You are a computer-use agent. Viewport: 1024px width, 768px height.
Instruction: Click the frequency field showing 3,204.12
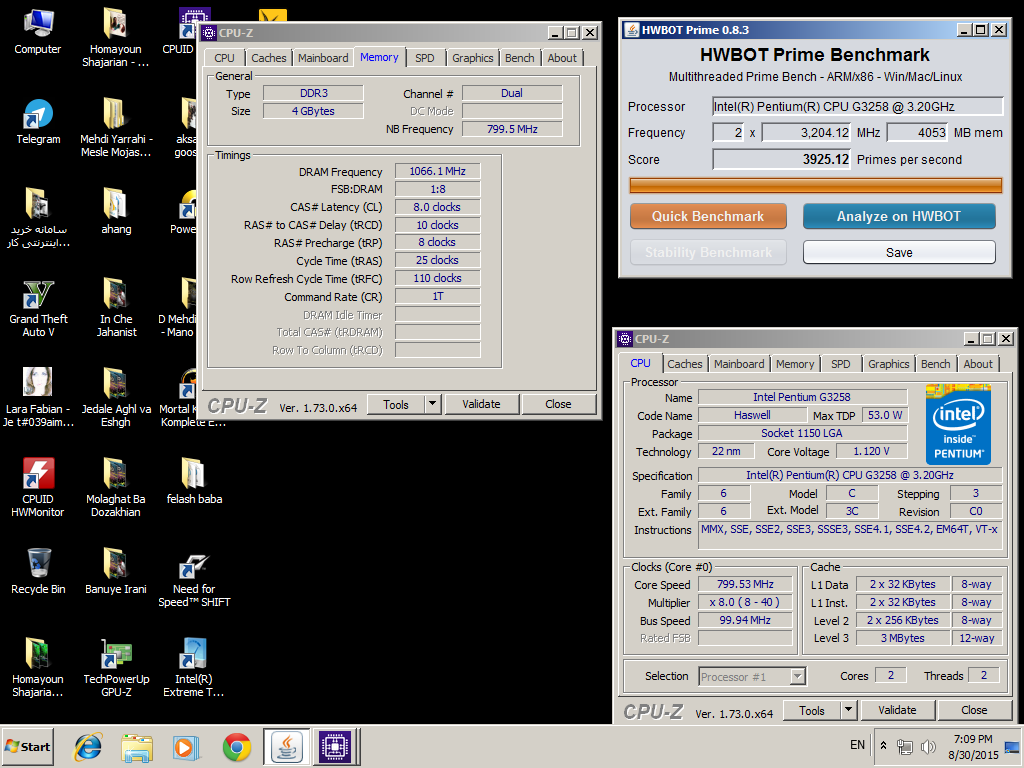coord(806,133)
